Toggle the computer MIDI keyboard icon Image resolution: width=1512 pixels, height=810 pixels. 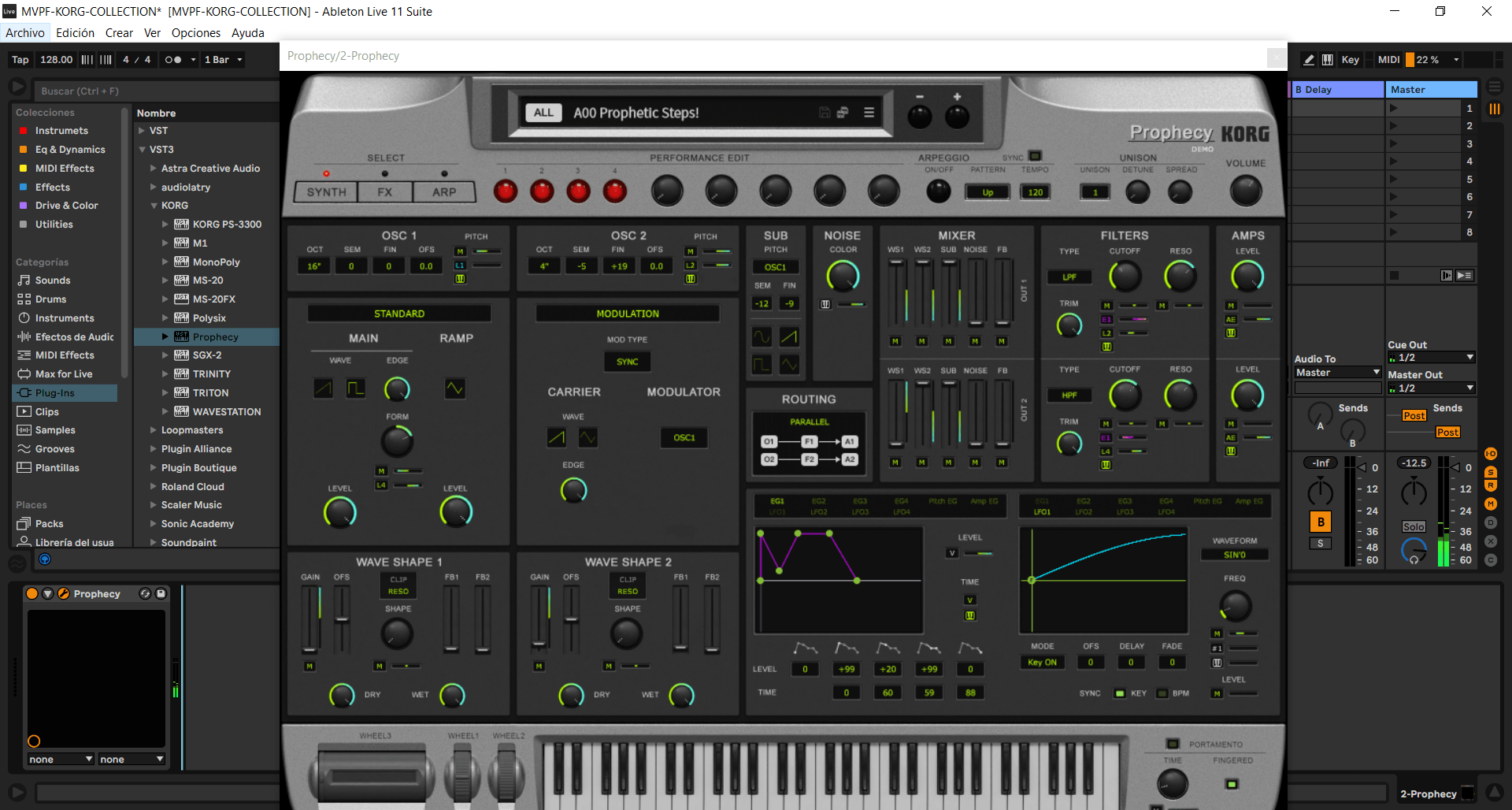coord(1328,59)
